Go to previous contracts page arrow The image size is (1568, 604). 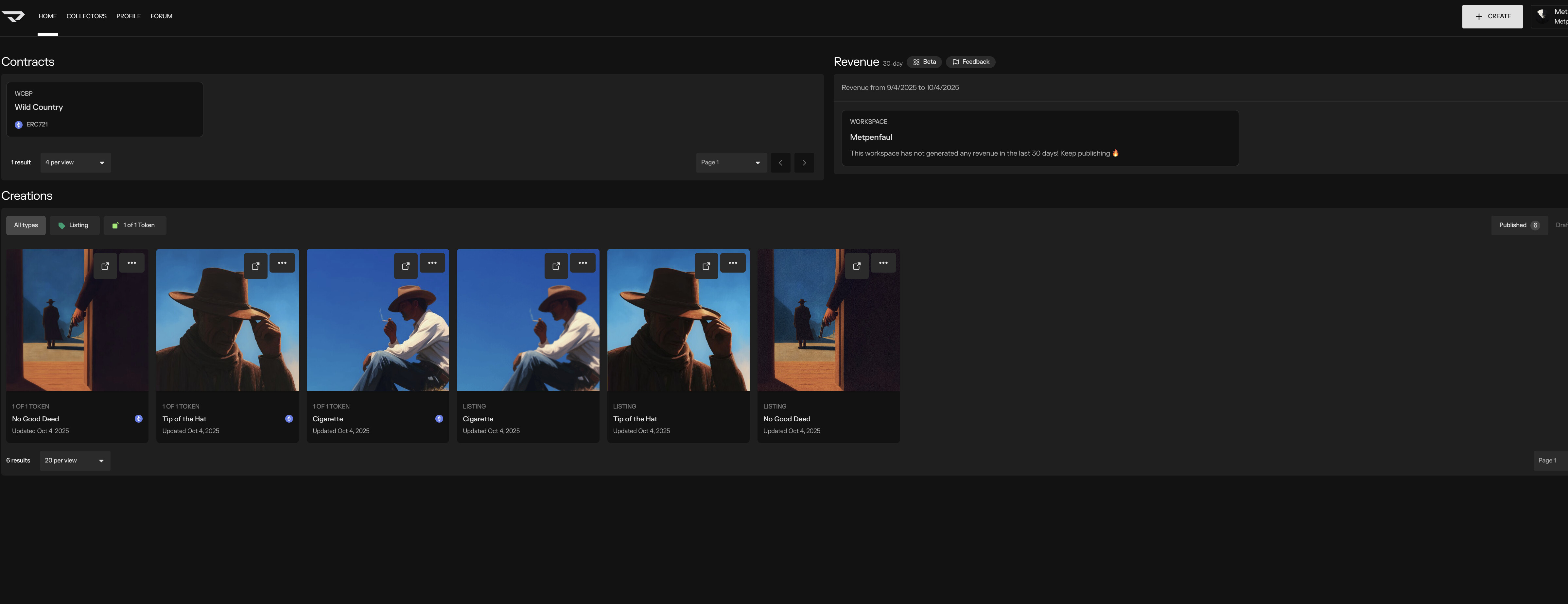click(x=780, y=162)
